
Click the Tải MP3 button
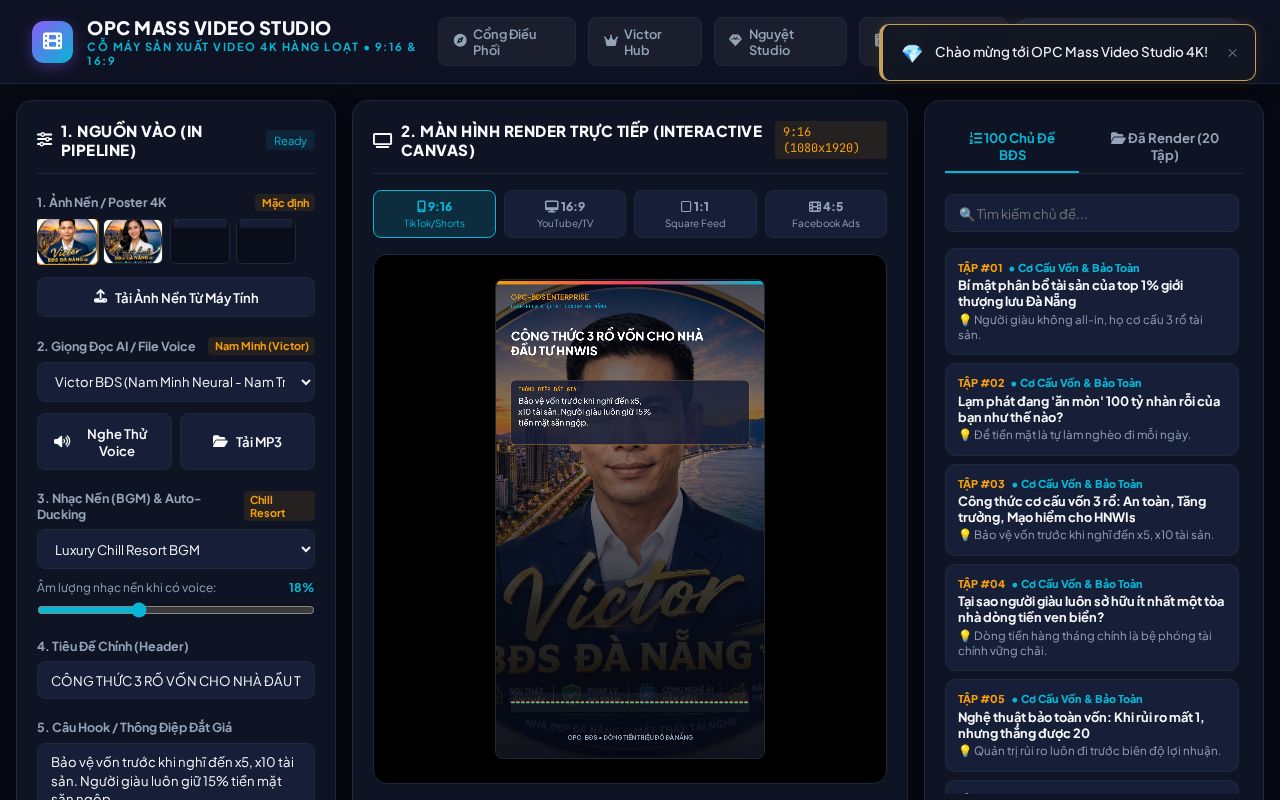[x=247, y=442]
